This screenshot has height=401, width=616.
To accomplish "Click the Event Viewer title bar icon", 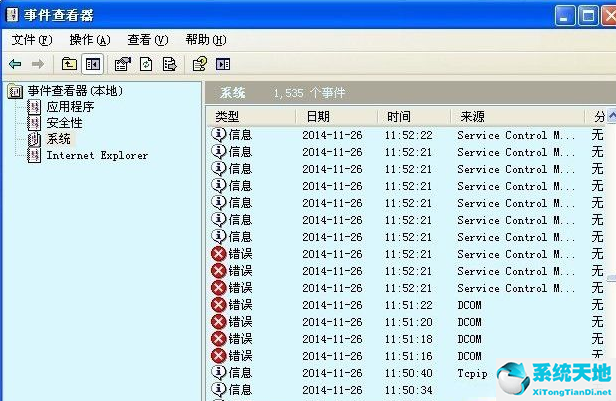I will coord(12,15).
